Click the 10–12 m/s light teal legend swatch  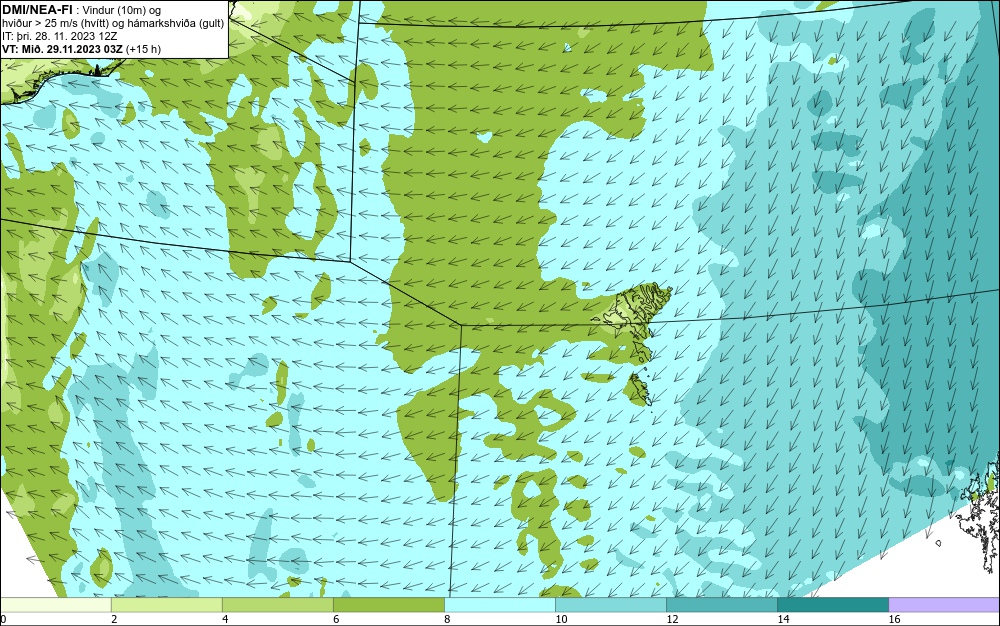tap(611, 604)
